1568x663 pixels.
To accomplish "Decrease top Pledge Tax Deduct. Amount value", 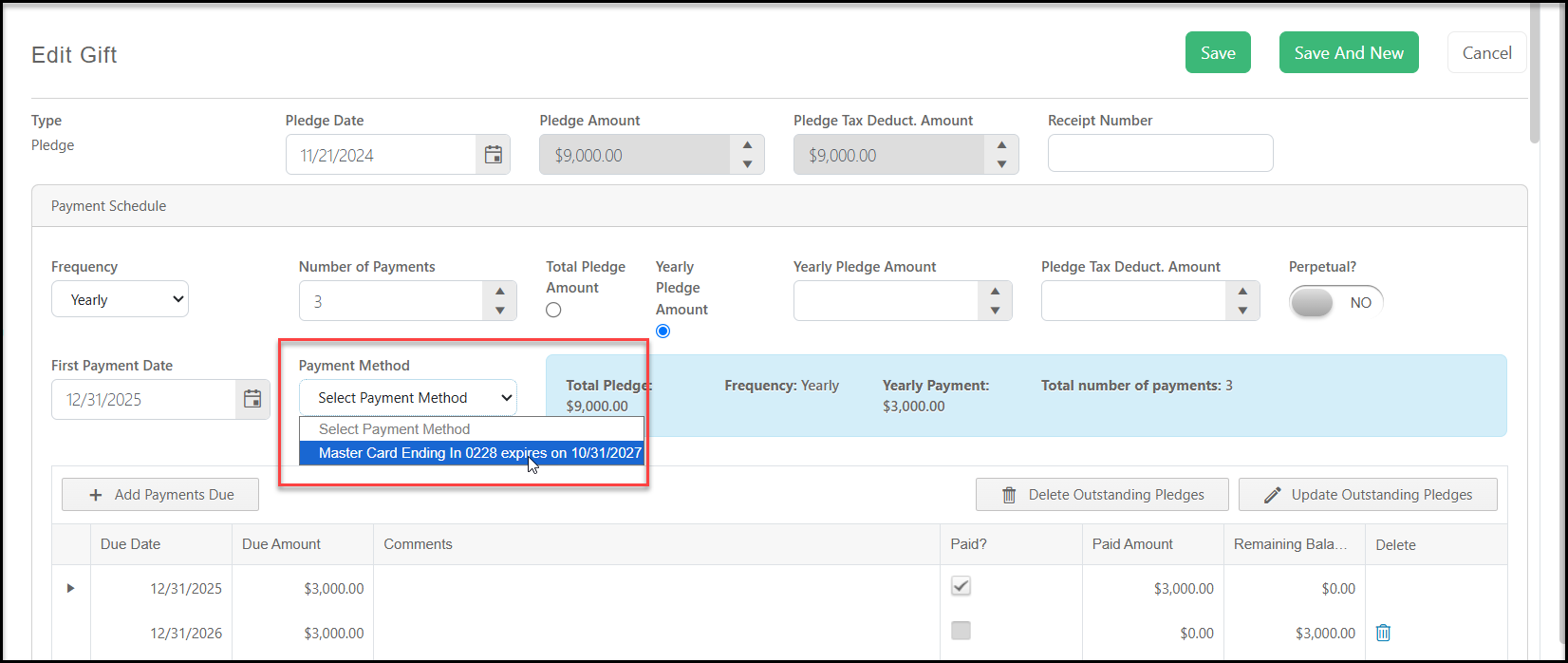I will [x=1001, y=164].
